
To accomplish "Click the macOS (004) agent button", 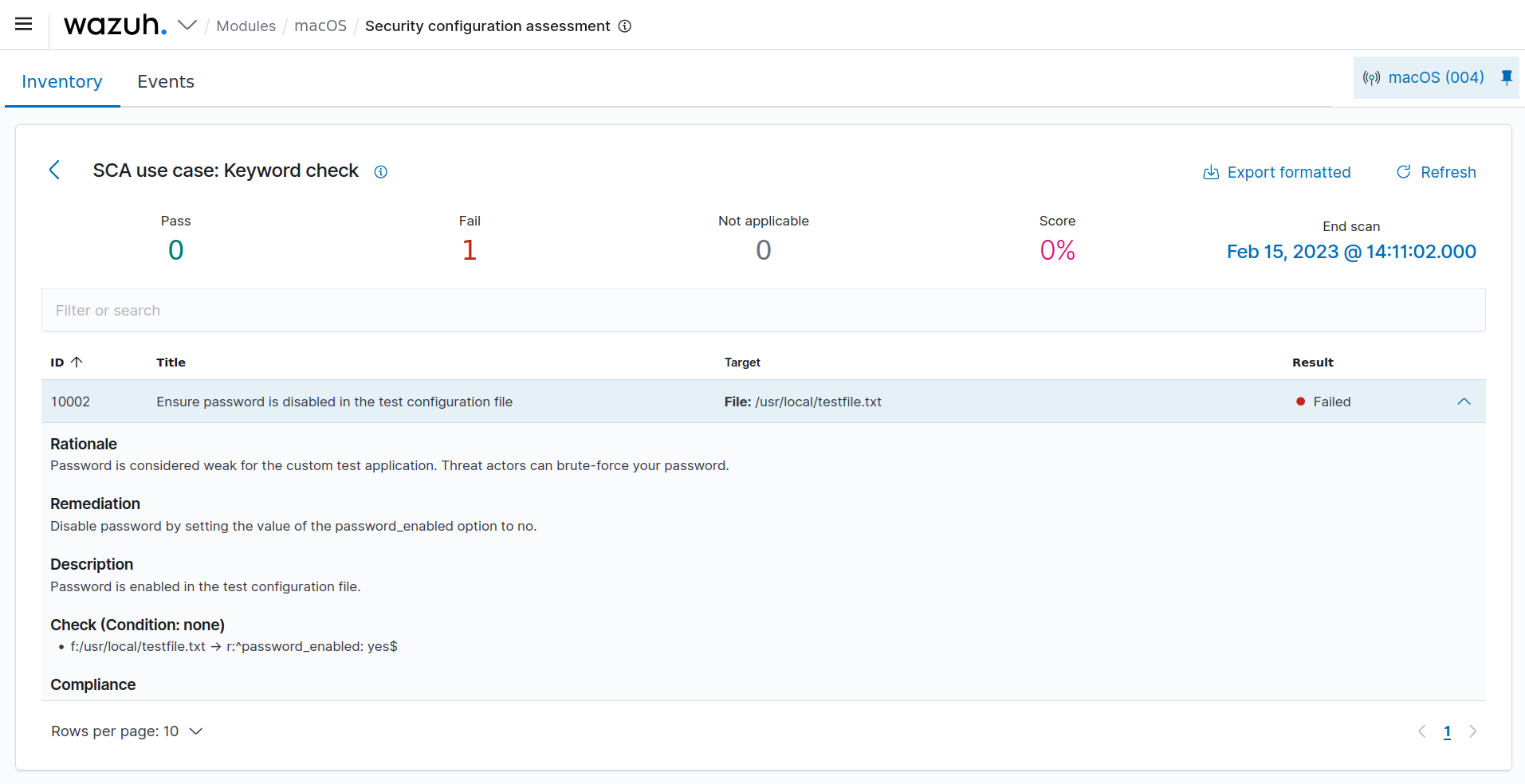I will [x=1424, y=77].
